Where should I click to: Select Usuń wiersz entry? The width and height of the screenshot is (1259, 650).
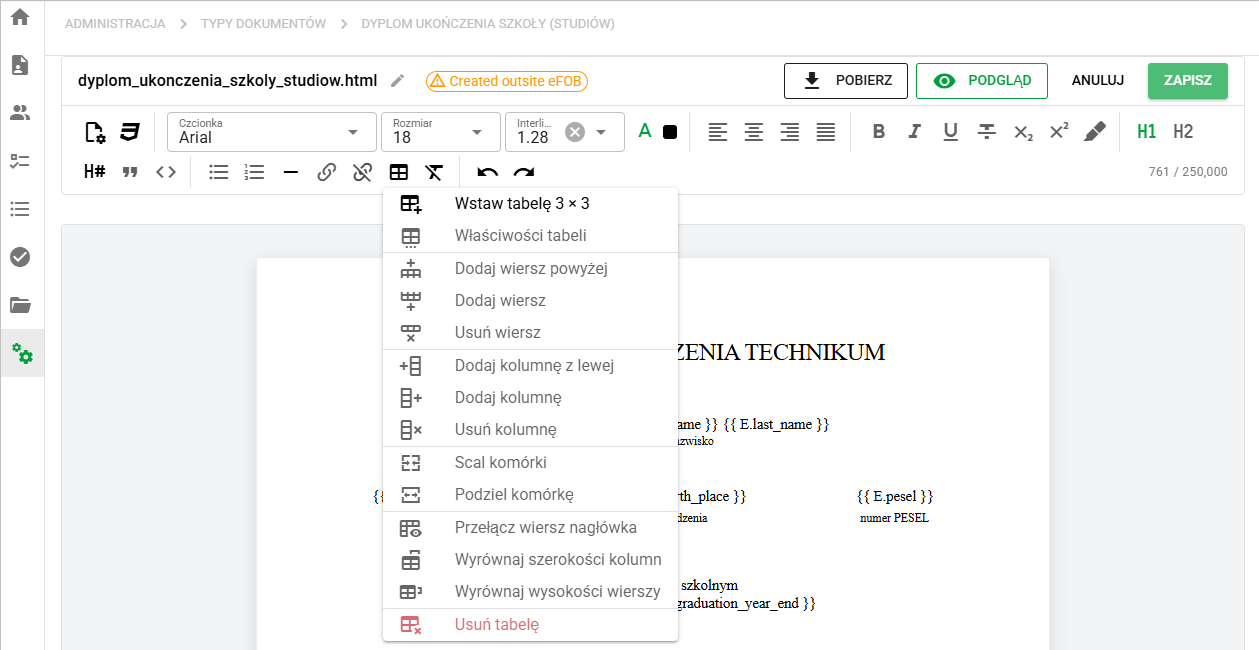tap(530, 333)
